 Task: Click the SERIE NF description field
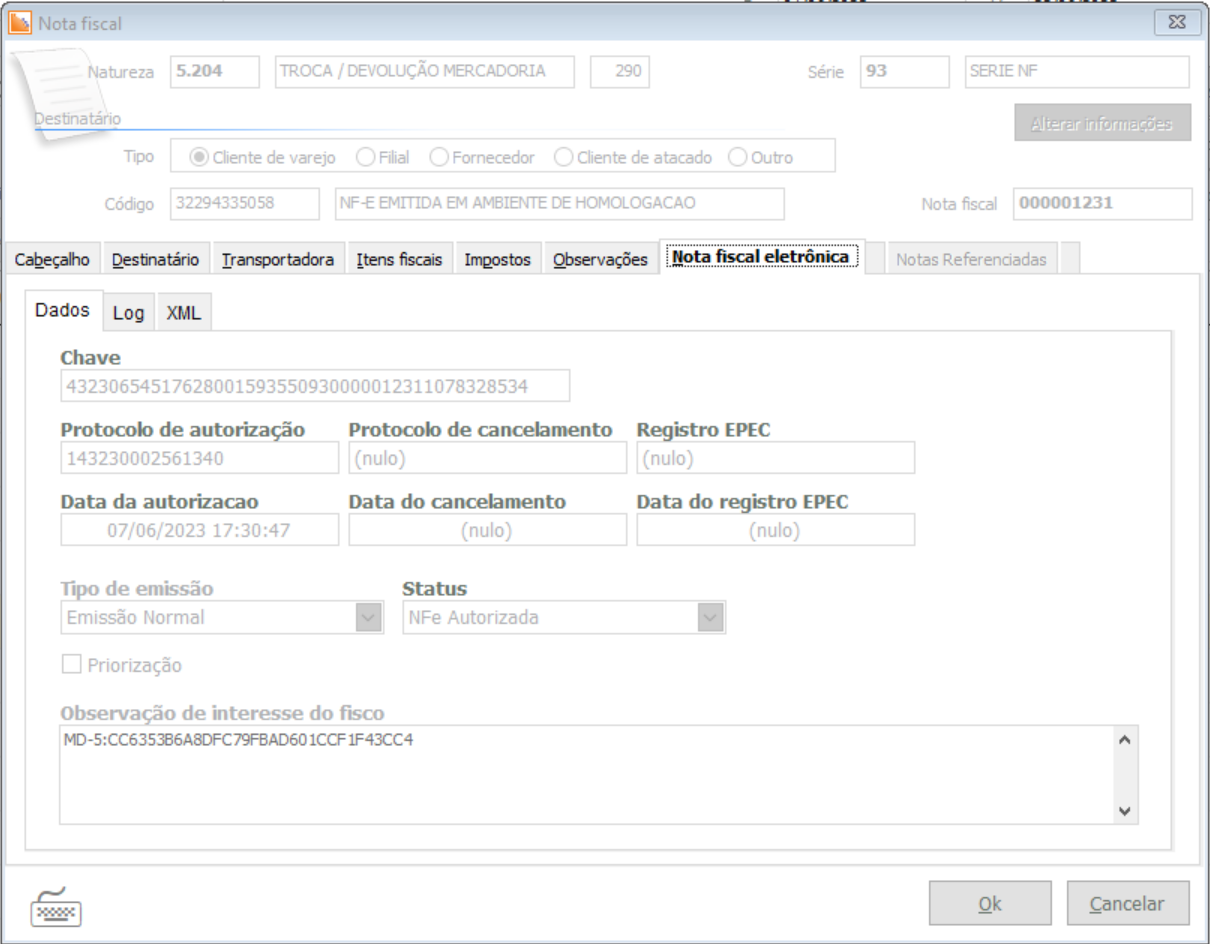pos(1078,72)
